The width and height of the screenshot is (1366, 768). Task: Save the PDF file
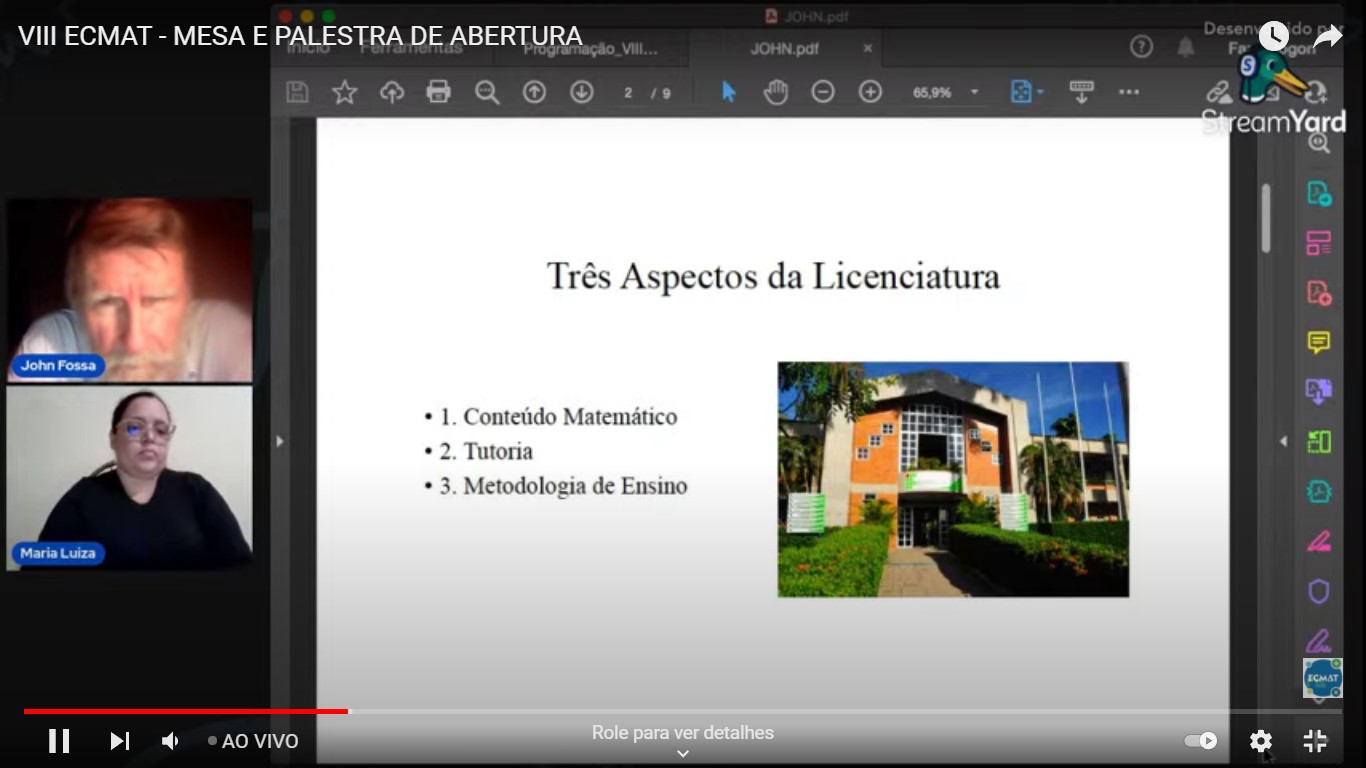tap(297, 91)
